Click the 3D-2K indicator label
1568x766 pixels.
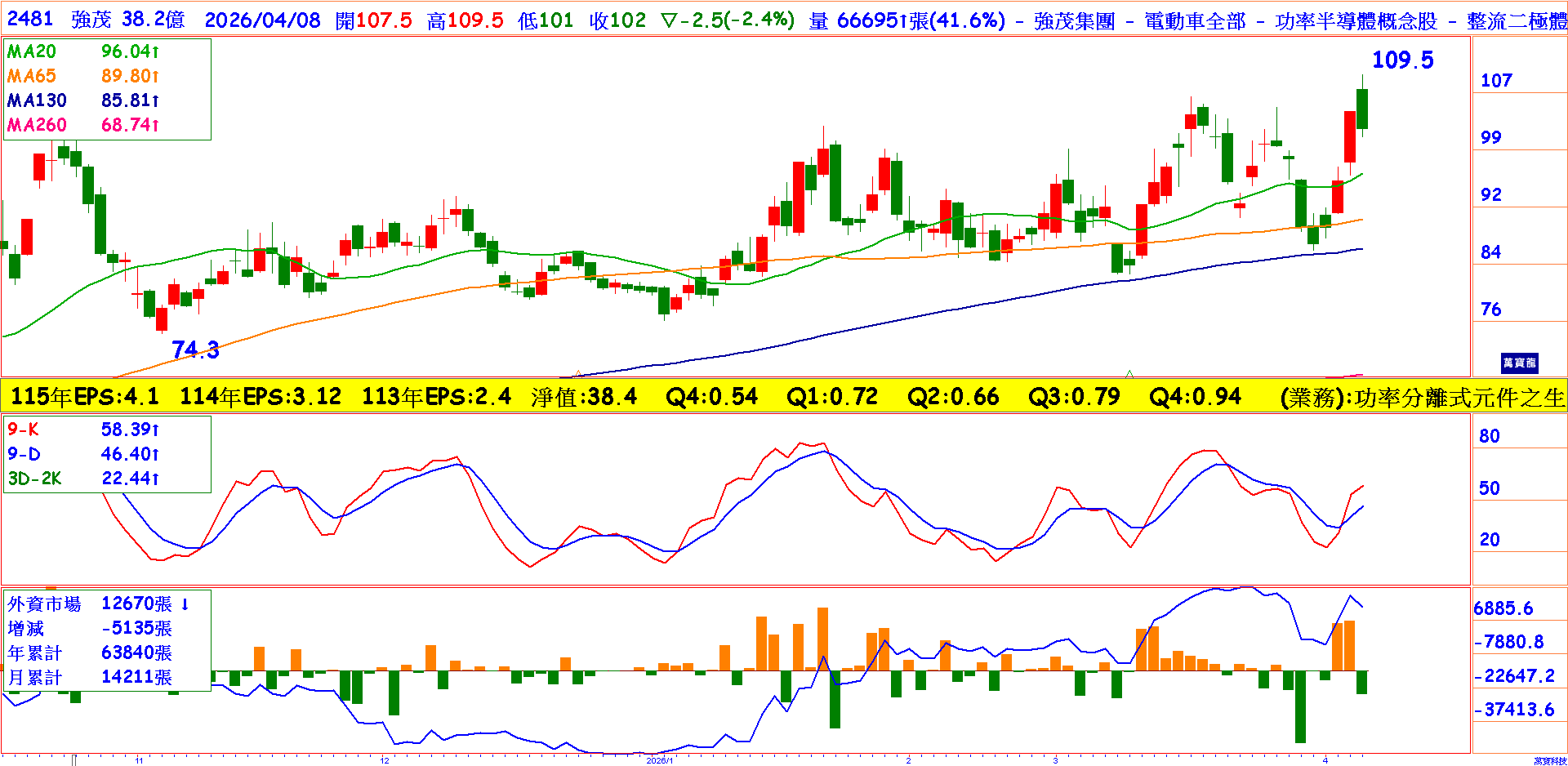(34, 479)
